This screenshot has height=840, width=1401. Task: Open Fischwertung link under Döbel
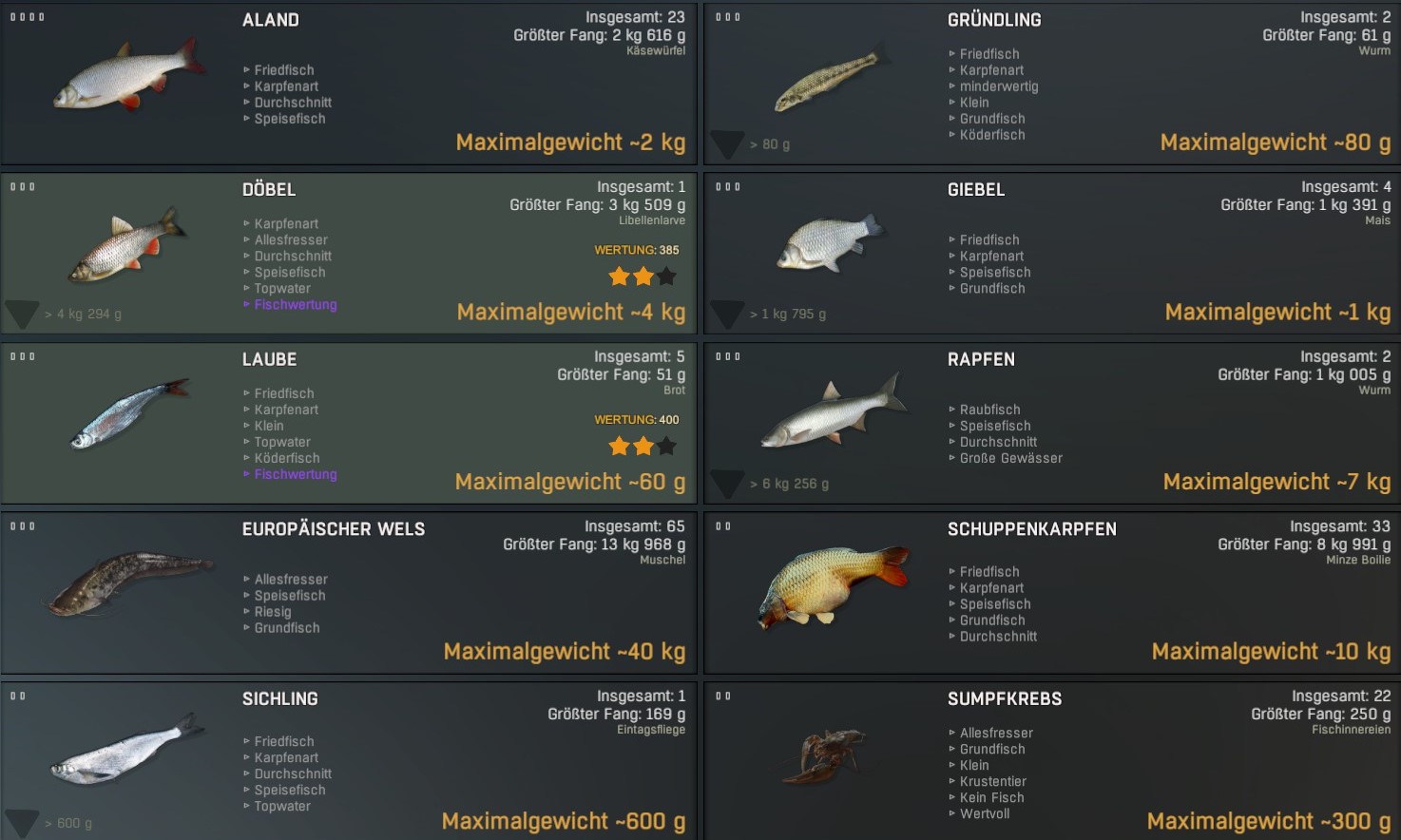point(295,305)
